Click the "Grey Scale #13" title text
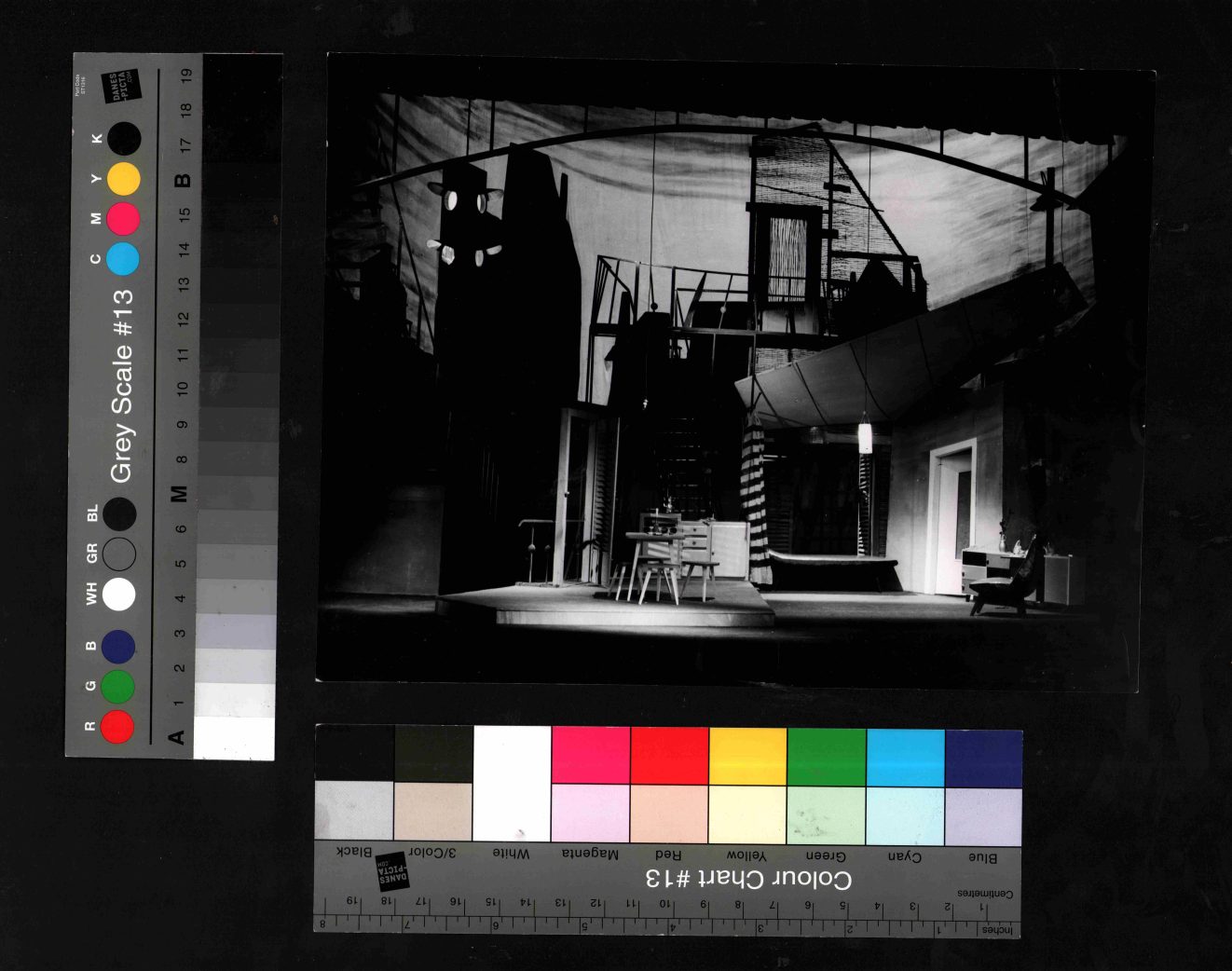Viewport: 1232px width, 971px height. coord(122,386)
